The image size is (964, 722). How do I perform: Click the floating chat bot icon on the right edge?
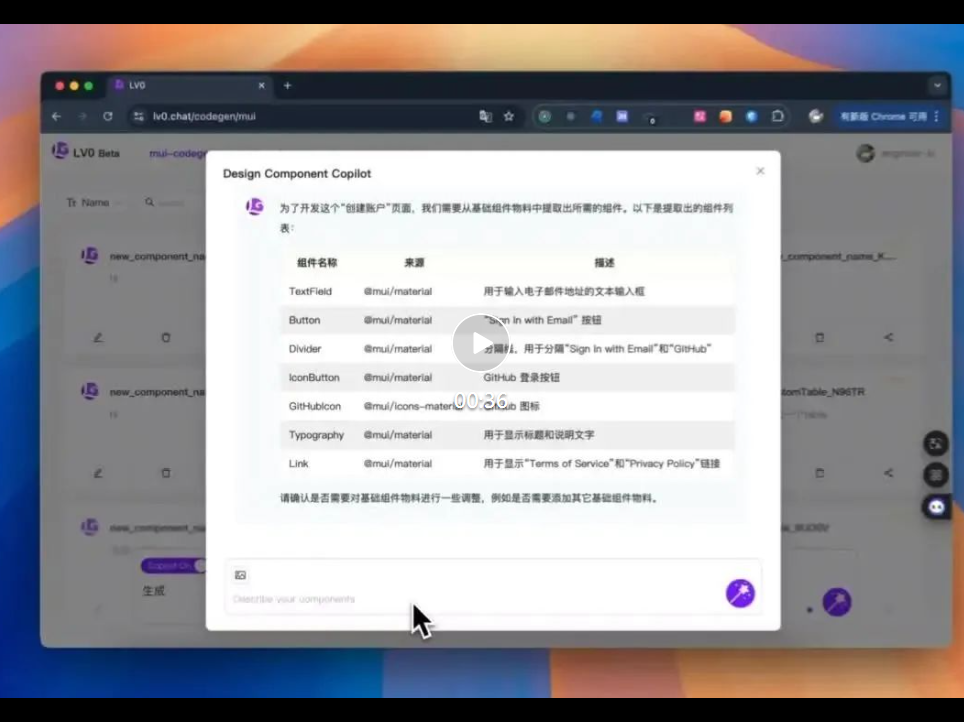click(x=936, y=507)
